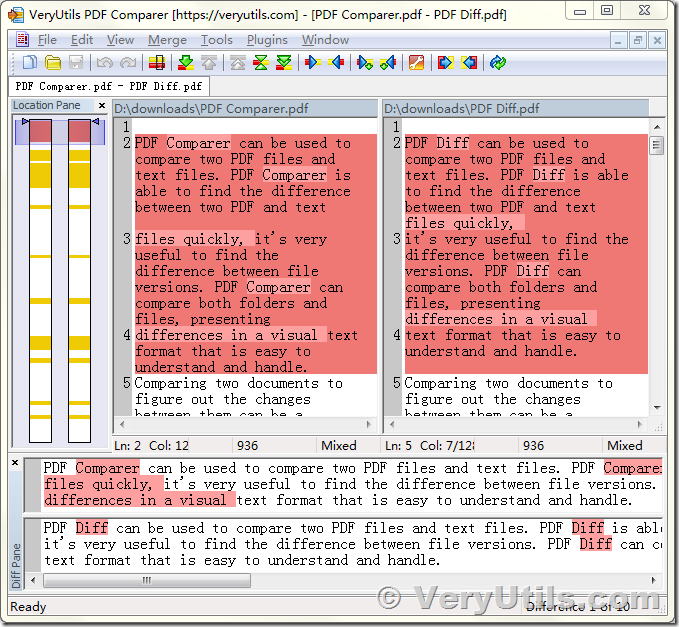Click the VeryUtils app icon in title bar
The height and width of the screenshot is (627, 679).
[16, 15]
